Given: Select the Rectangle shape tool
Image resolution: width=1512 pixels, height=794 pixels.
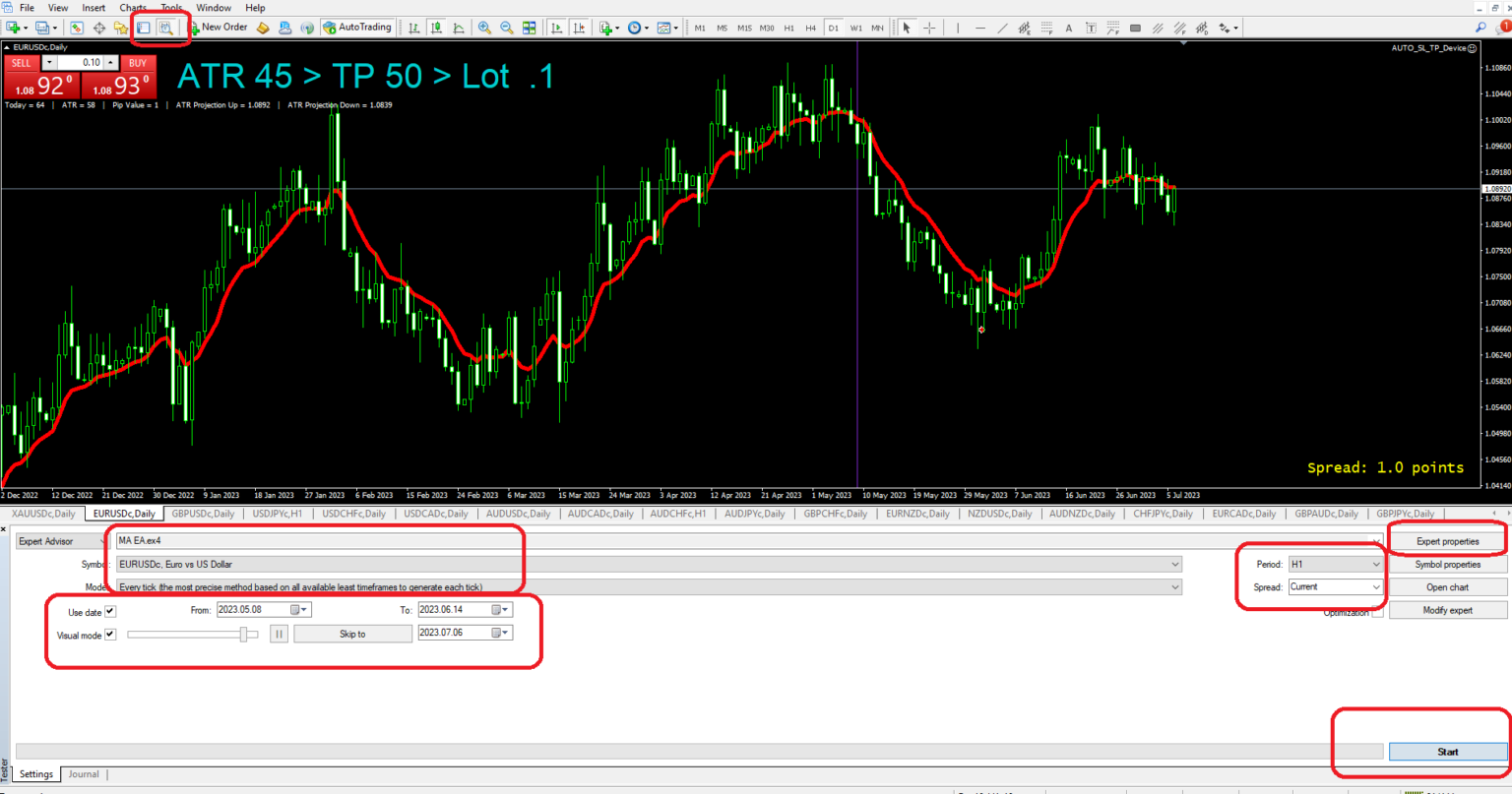Looking at the screenshot, I should [1135, 28].
